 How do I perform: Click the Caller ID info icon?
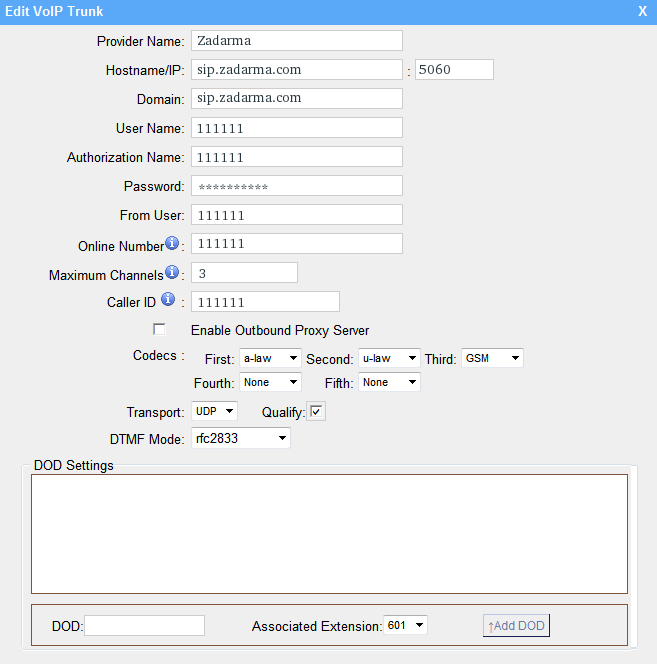[168, 300]
